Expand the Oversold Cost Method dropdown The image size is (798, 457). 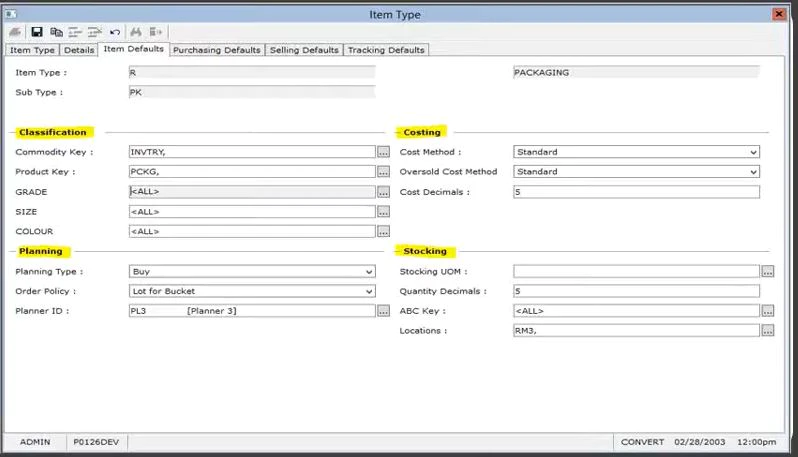(x=753, y=172)
